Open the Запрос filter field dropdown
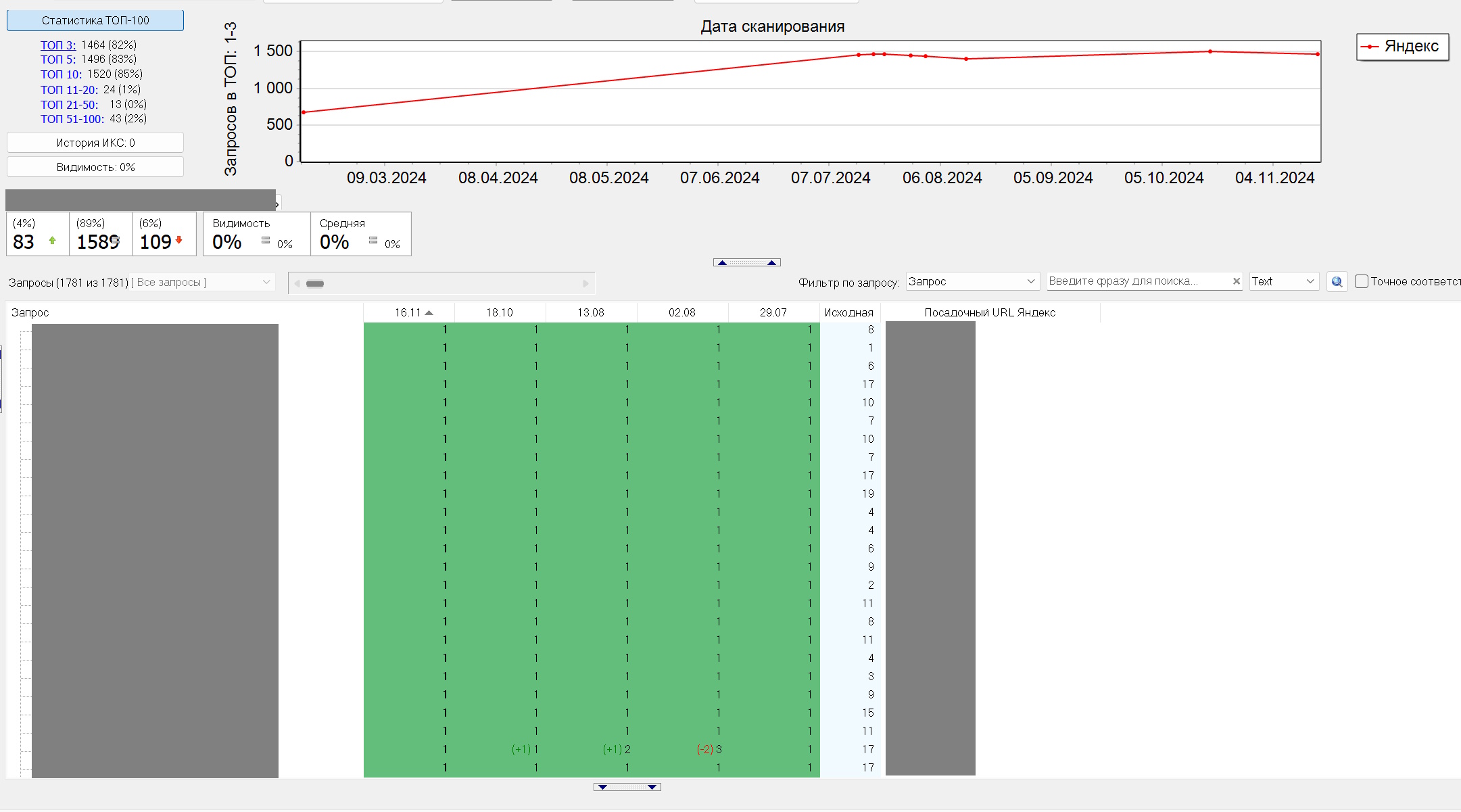The height and width of the screenshot is (812, 1461). click(1030, 281)
